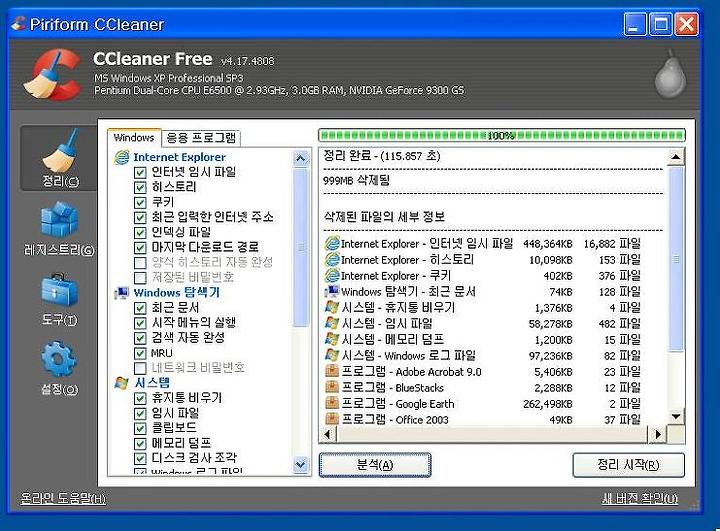
Task: Click the icon beside 시스템 - 임시 파일 result
Action: coord(332,323)
